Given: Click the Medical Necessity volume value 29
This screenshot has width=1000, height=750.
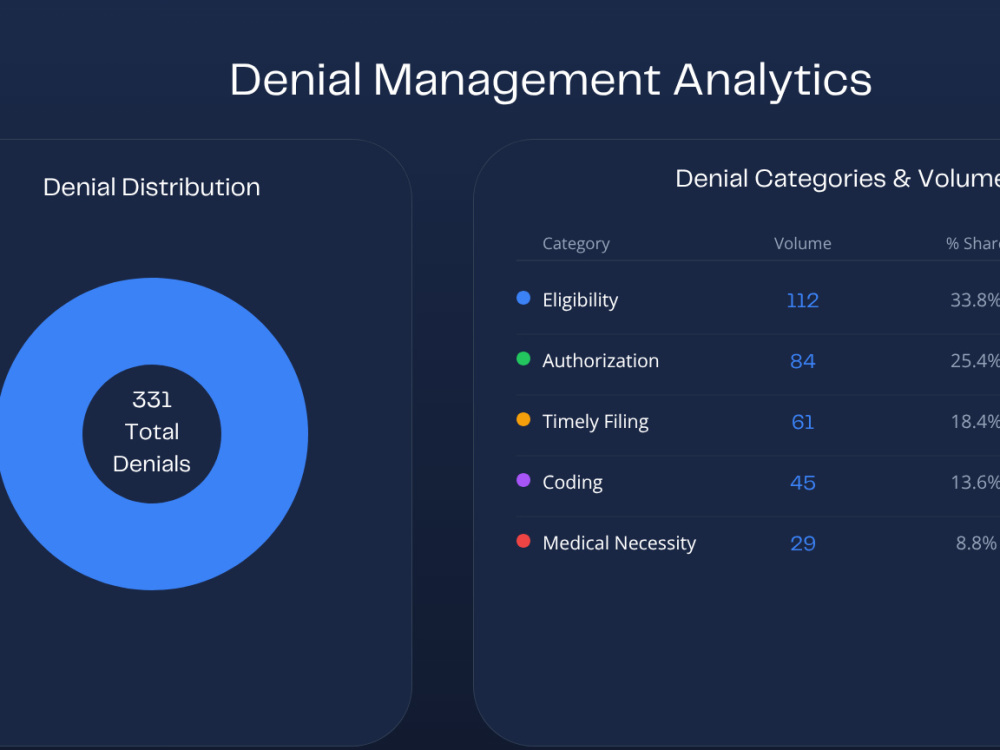Looking at the screenshot, I should (x=802, y=543).
